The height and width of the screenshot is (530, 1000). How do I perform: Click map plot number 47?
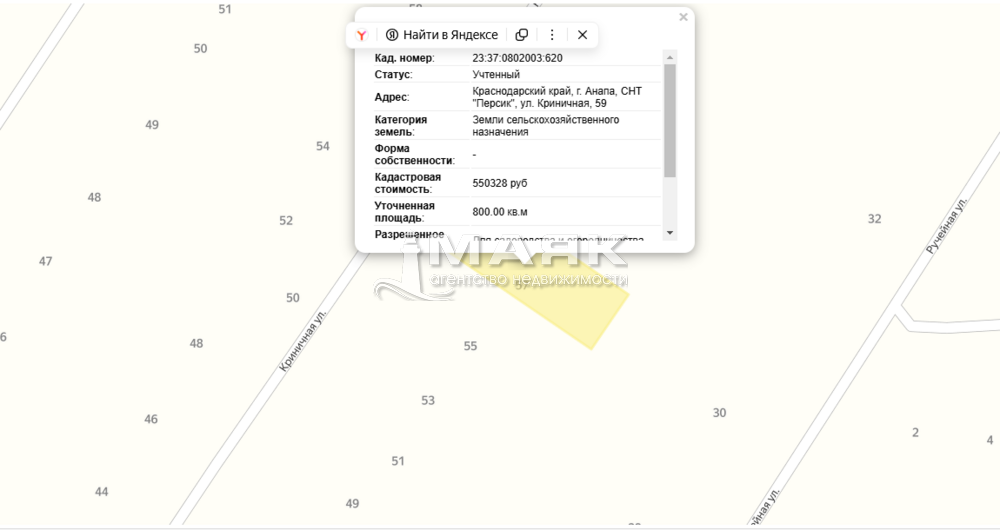45,261
